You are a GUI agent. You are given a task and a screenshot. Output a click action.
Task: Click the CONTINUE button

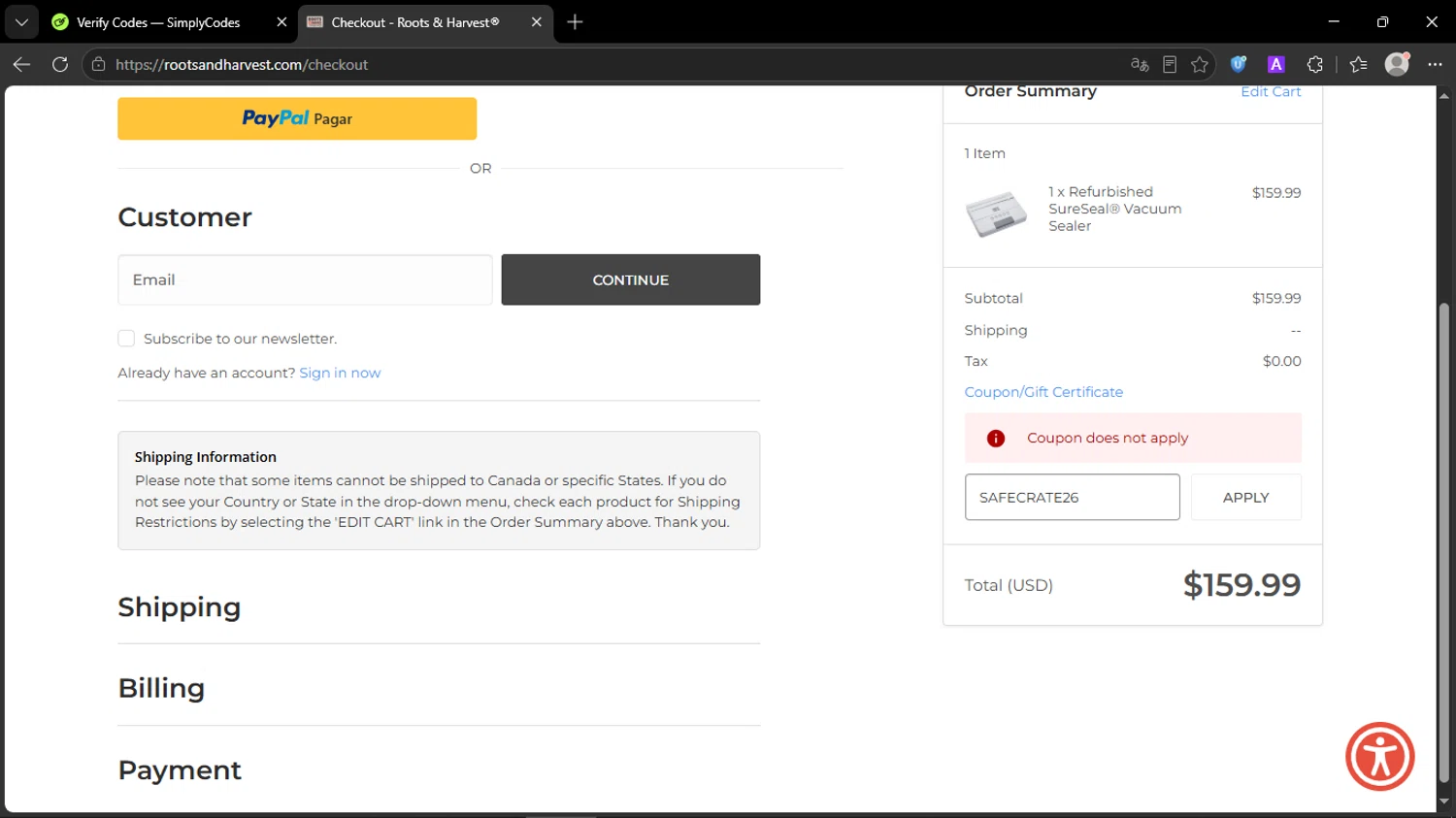tap(631, 279)
